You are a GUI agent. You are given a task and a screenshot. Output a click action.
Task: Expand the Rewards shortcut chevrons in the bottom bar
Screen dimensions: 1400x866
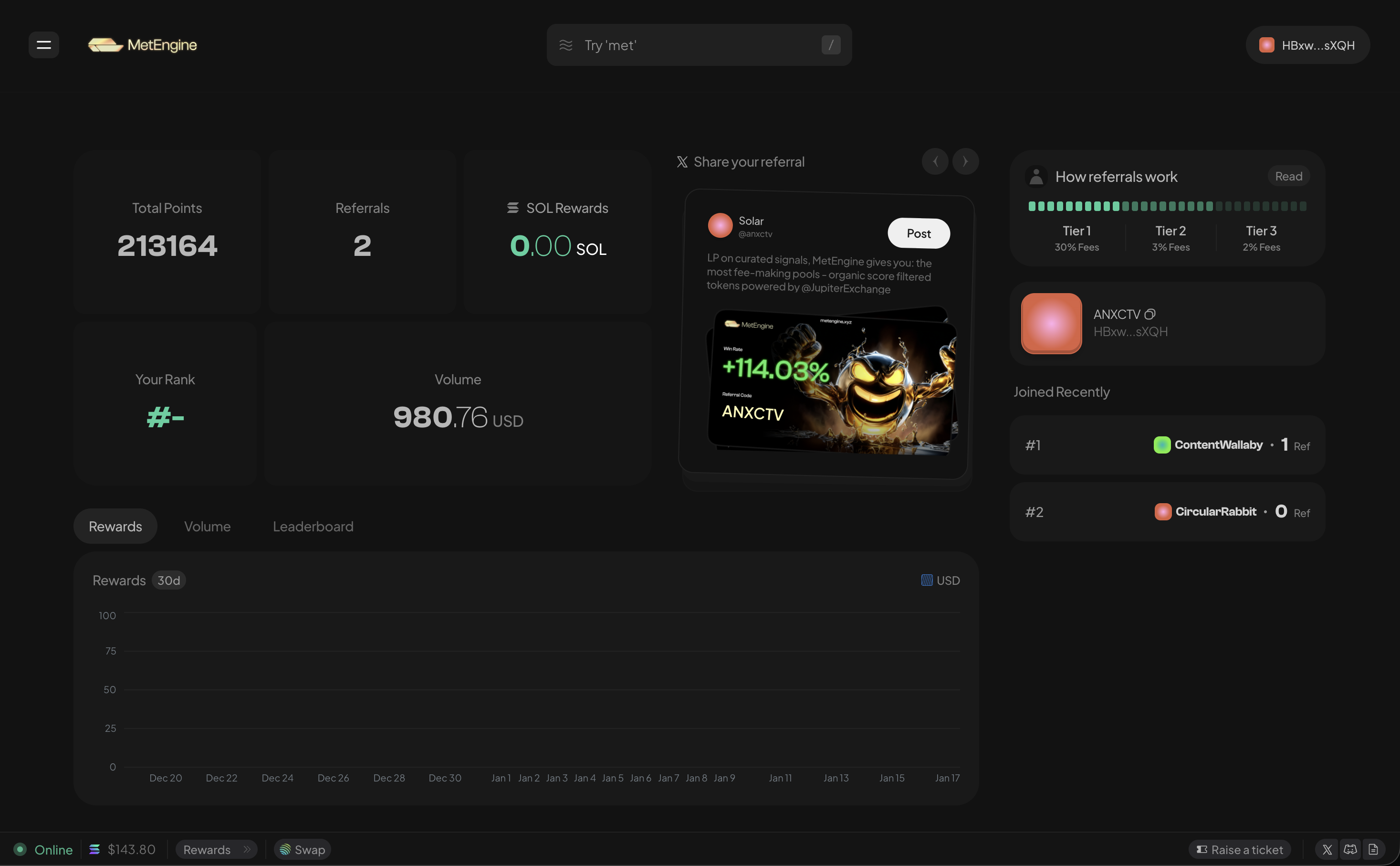pyautogui.click(x=247, y=849)
